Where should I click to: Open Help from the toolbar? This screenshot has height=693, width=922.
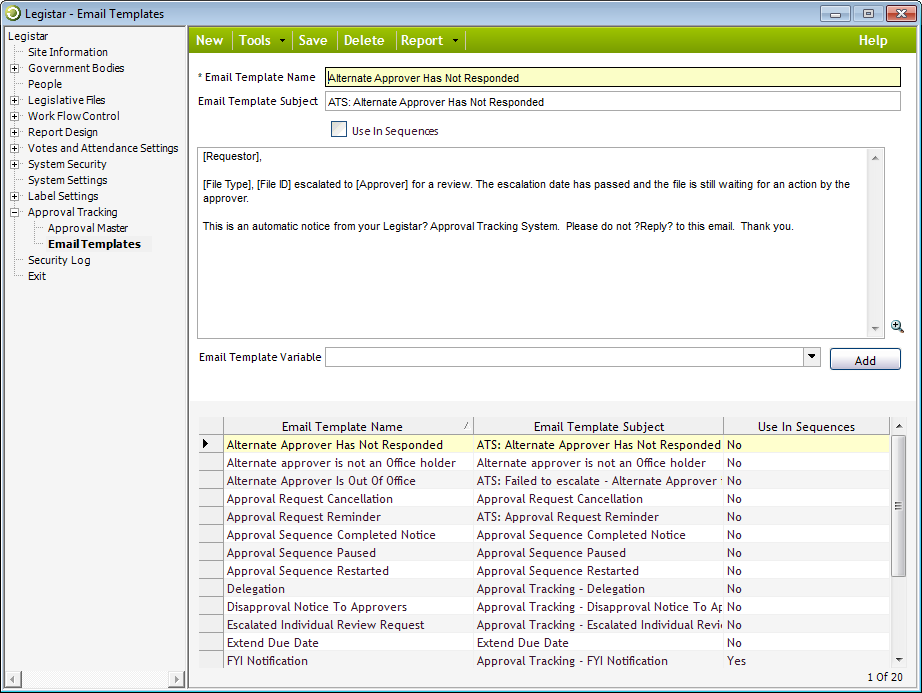tap(873, 40)
